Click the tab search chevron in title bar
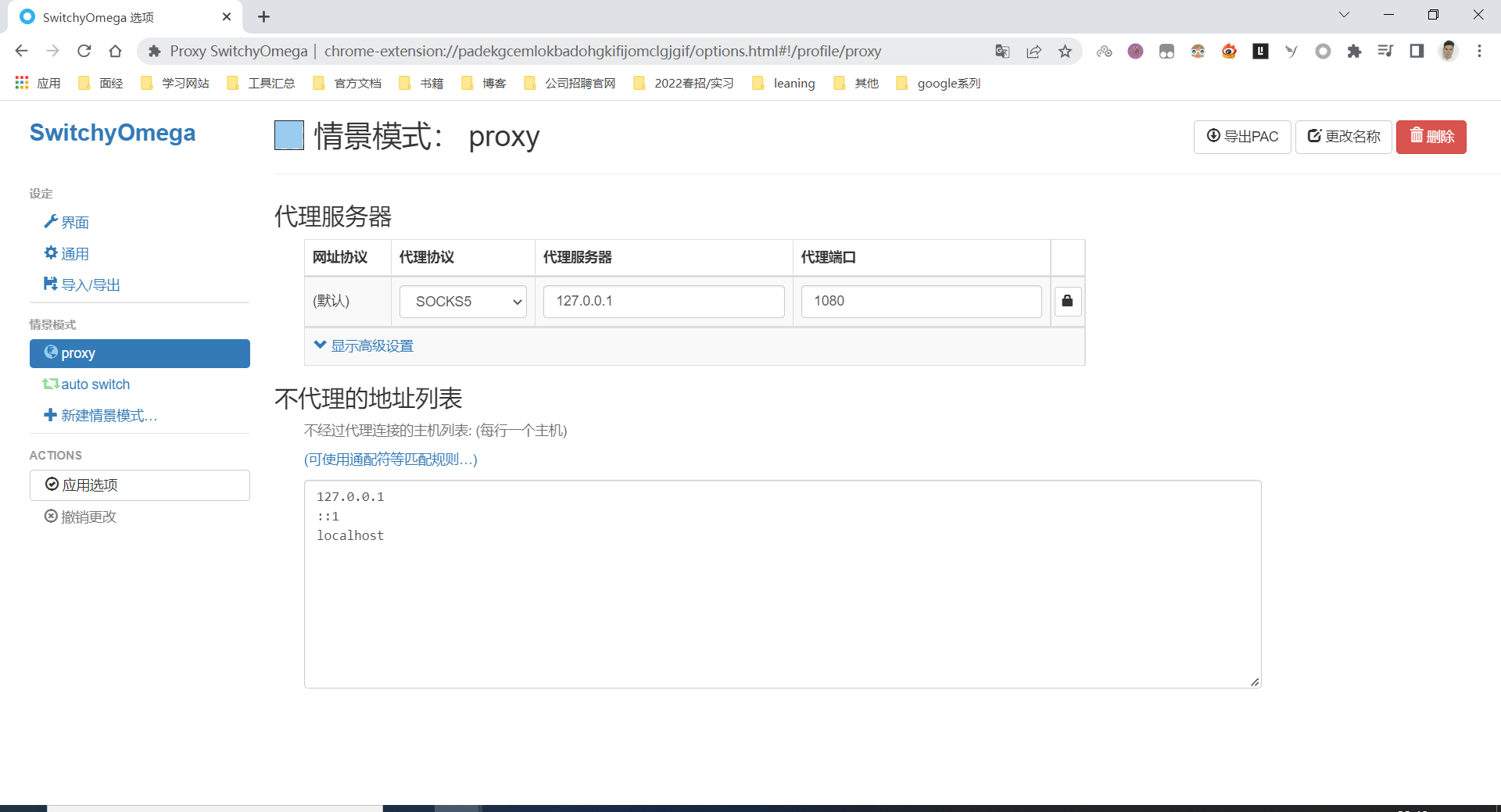The width and height of the screenshot is (1501, 812). pos(1345,15)
